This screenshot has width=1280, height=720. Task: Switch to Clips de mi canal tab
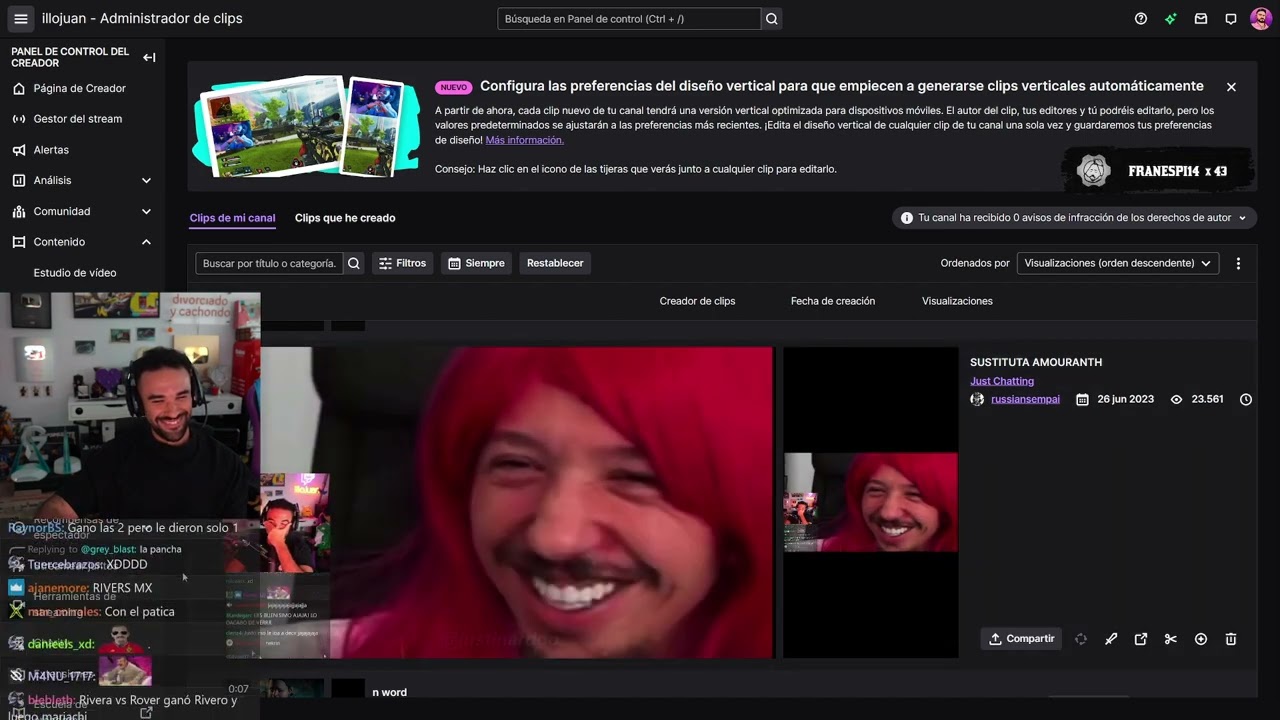pyautogui.click(x=232, y=218)
